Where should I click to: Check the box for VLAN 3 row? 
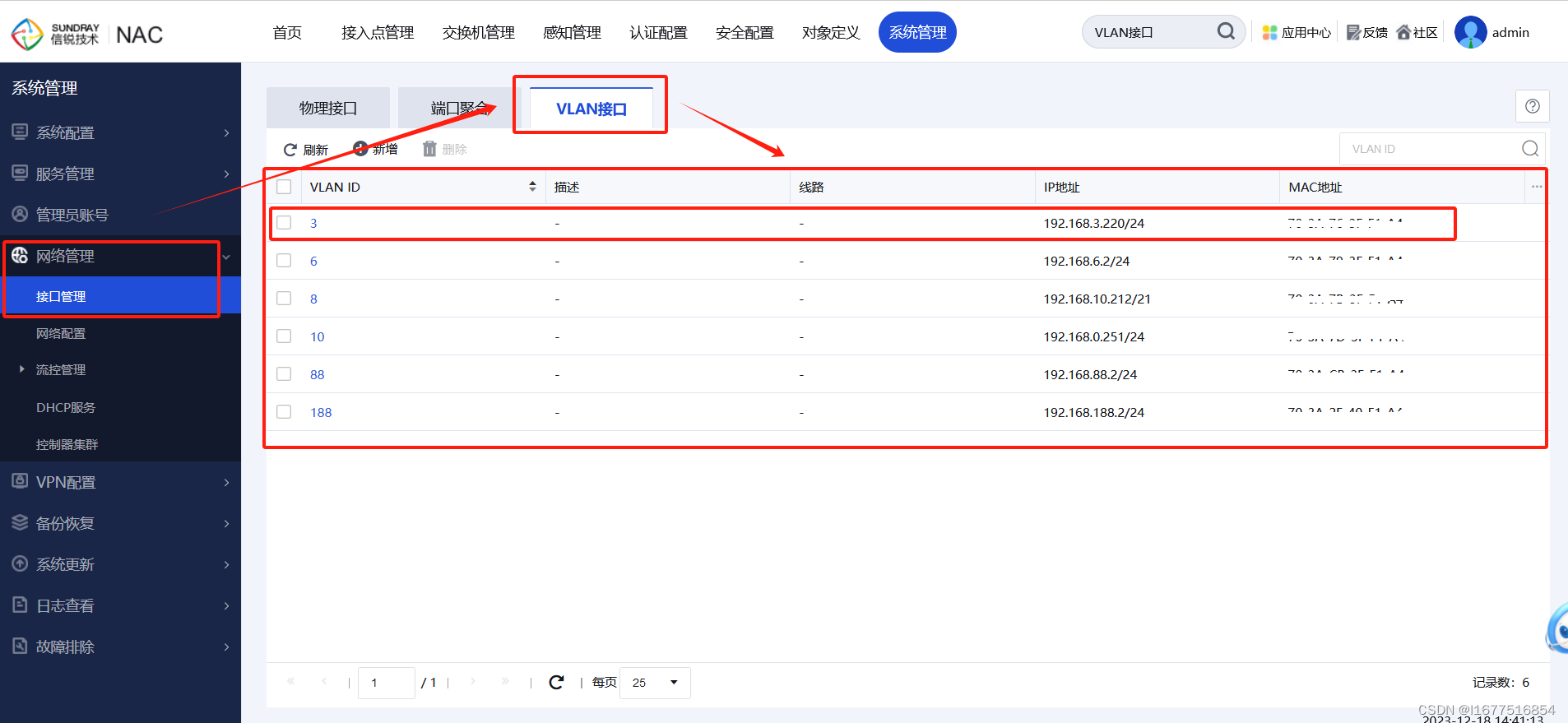tap(284, 223)
